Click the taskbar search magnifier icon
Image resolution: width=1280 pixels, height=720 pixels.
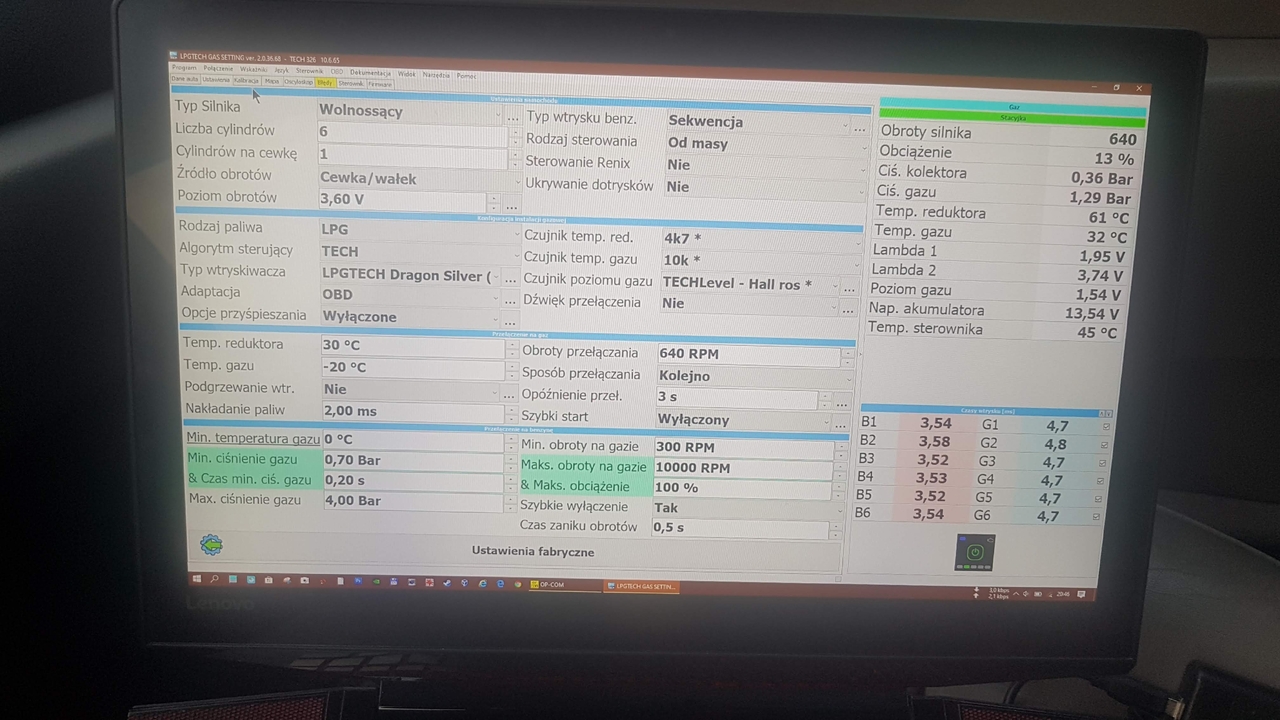[x=214, y=580]
